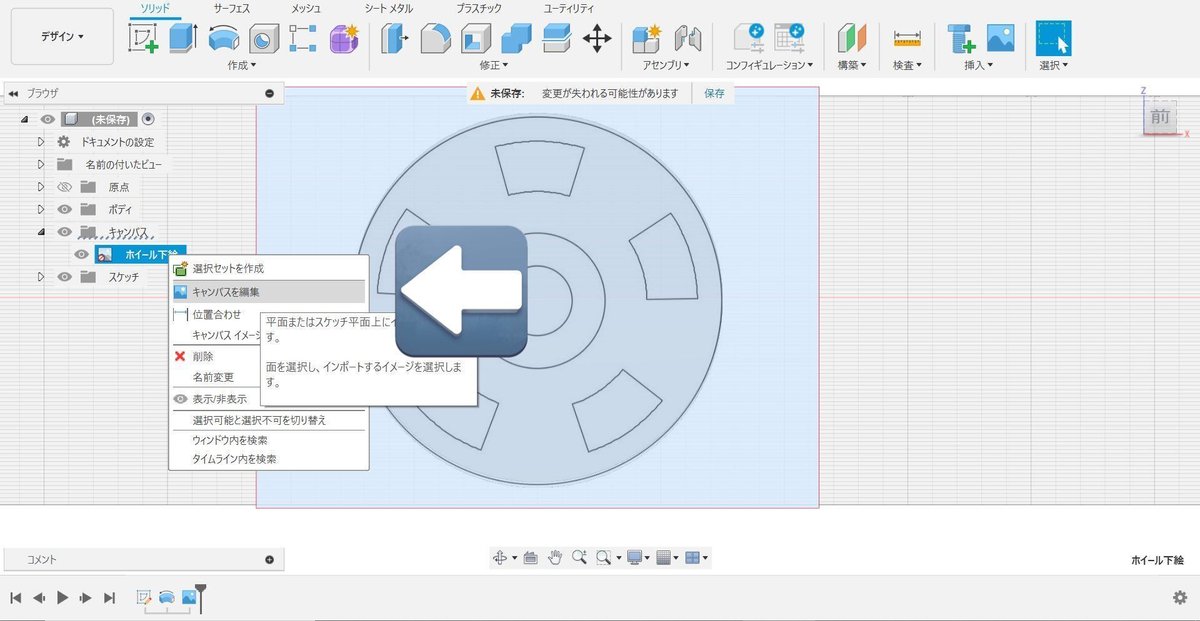Image resolution: width=1200 pixels, height=621 pixels.
Task: Choose ウィンドウ内を検索 in context menu
Action: [268, 440]
